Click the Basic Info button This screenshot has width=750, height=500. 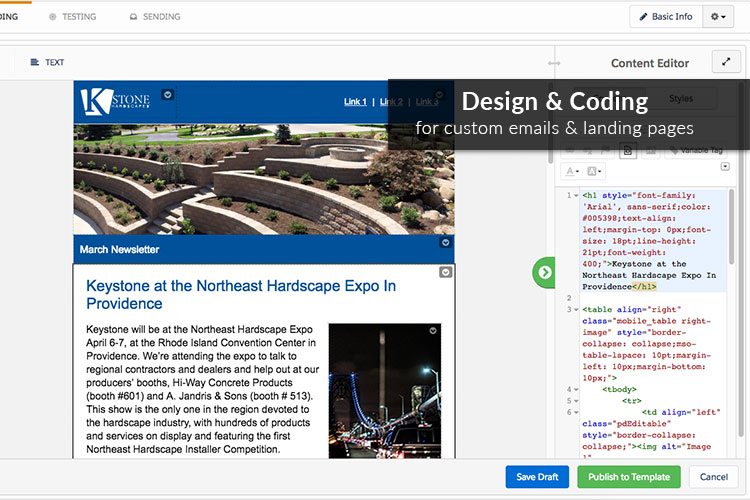[666, 17]
